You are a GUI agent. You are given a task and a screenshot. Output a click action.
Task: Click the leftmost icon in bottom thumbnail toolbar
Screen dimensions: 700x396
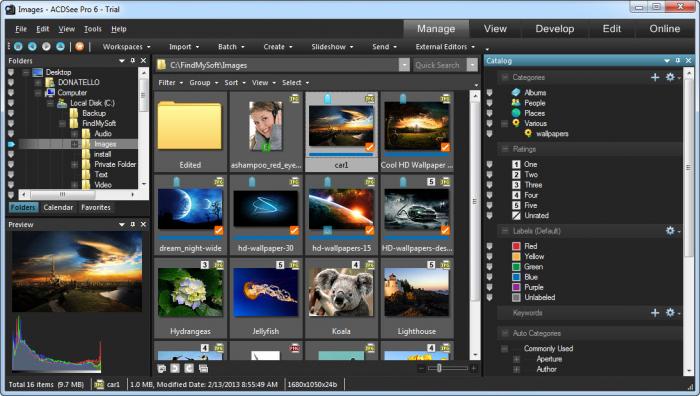point(162,368)
